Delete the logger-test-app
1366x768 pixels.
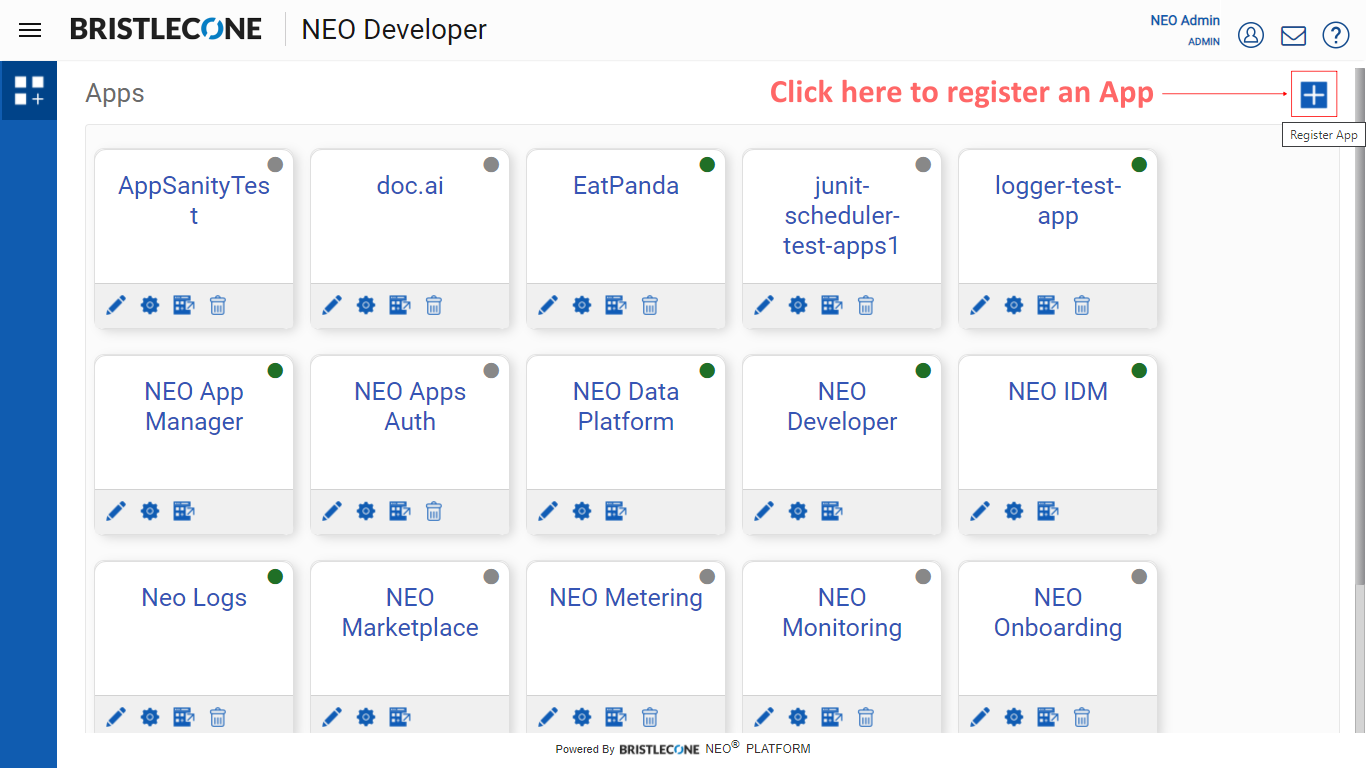click(x=1082, y=305)
